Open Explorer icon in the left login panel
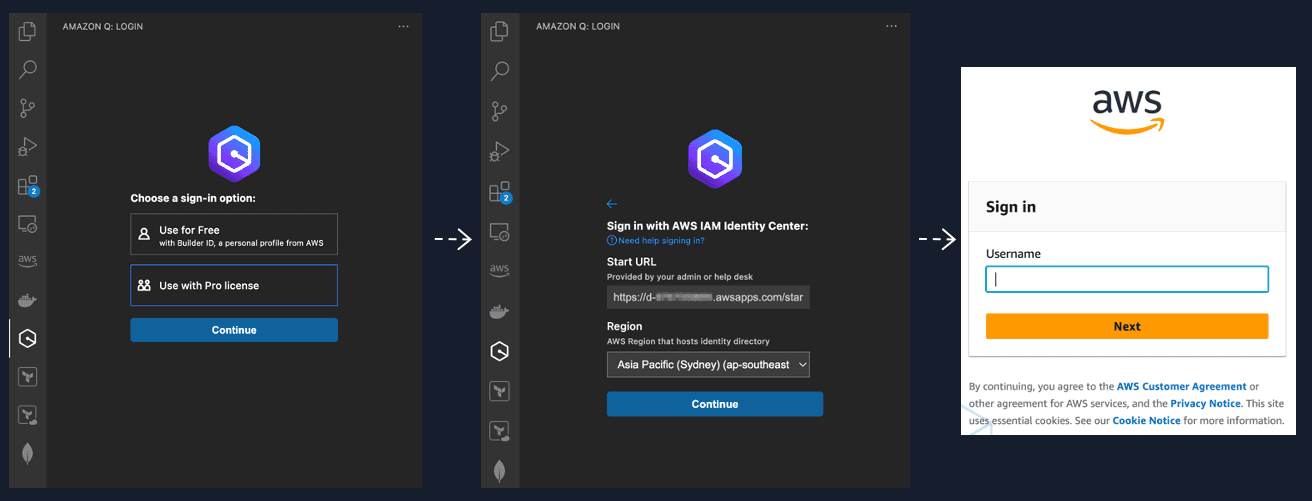Image resolution: width=1312 pixels, height=501 pixels. click(28, 31)
